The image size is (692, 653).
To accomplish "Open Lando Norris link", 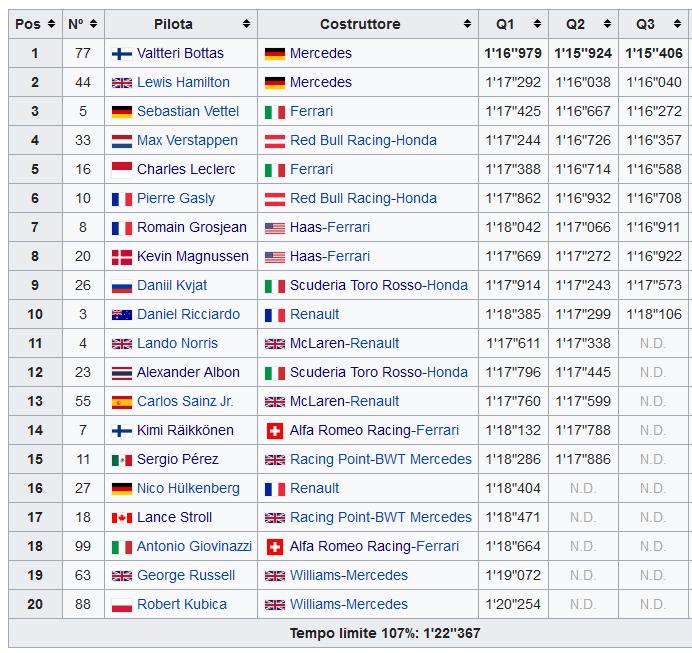I will 177,344.
